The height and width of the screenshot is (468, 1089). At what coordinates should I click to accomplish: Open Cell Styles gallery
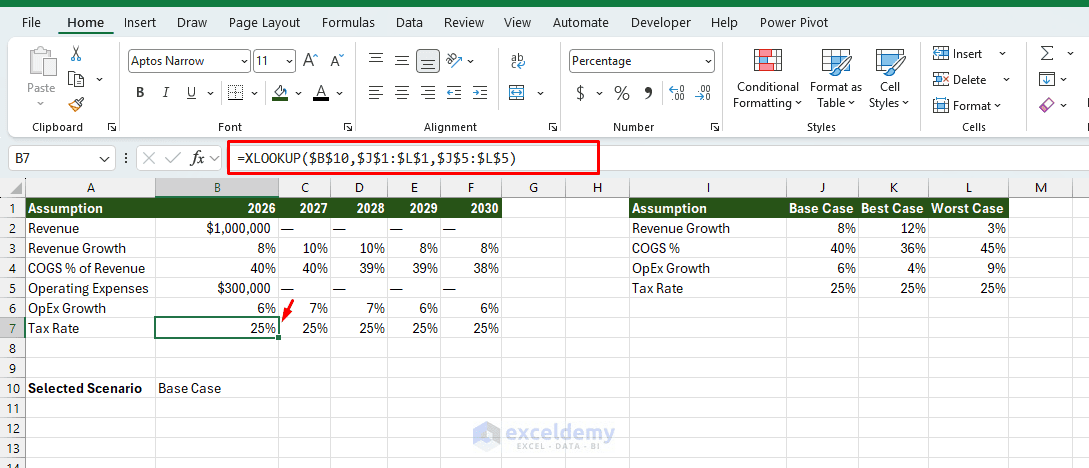tap(889, 78)
